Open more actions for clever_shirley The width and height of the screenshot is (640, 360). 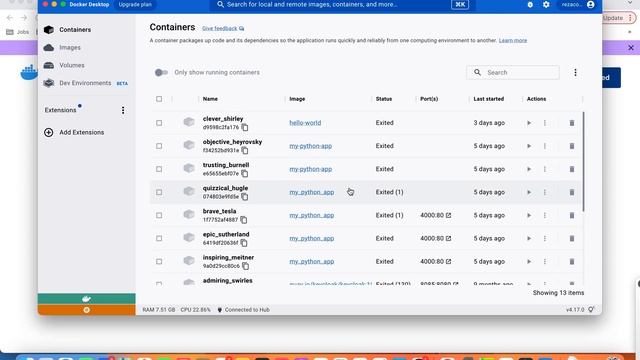click(544, 123)
